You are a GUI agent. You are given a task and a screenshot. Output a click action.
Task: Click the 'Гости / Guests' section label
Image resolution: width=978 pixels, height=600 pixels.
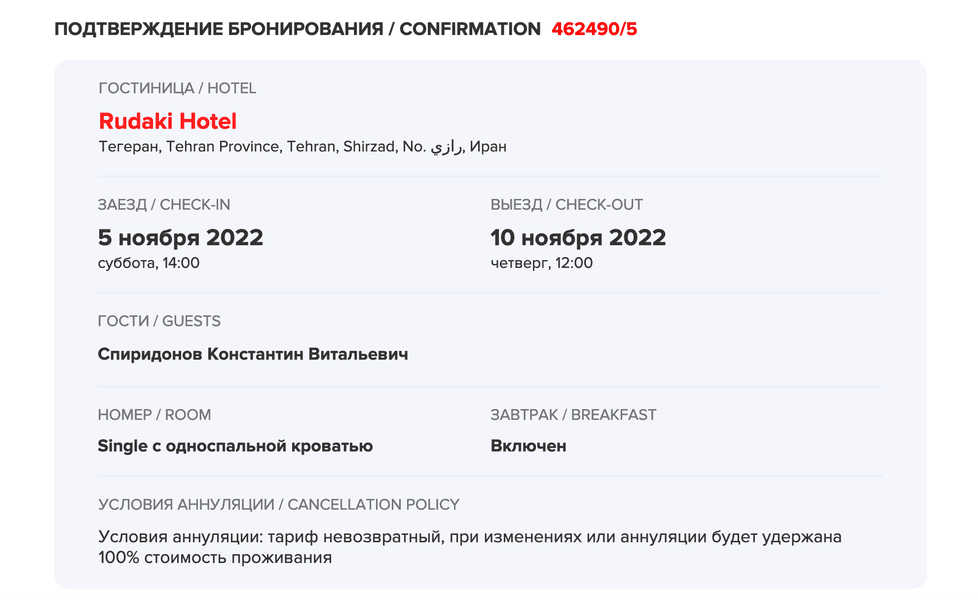(x=159, y=321)
